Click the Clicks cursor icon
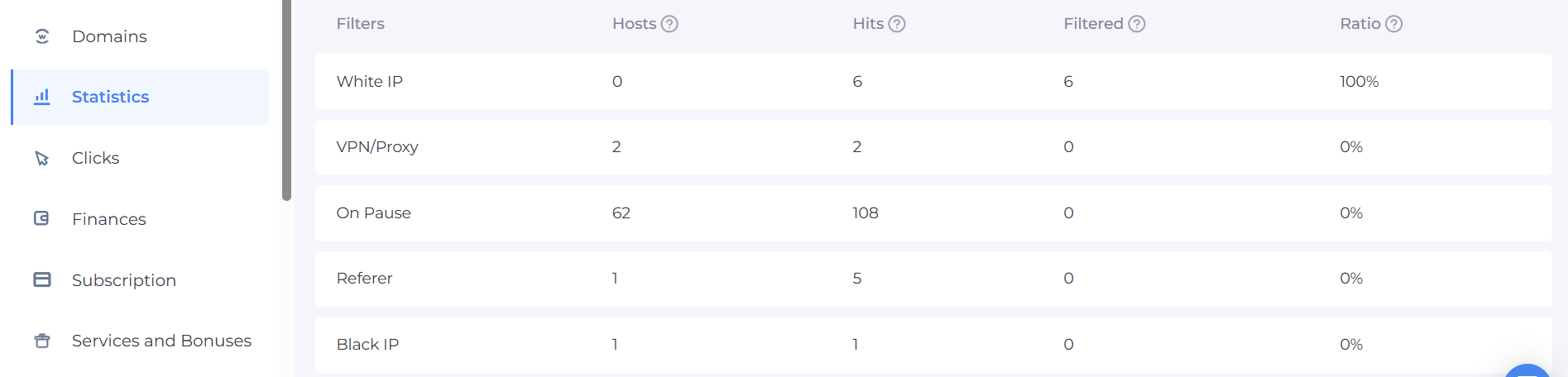The image size is (1568, 377). (42, 158)
